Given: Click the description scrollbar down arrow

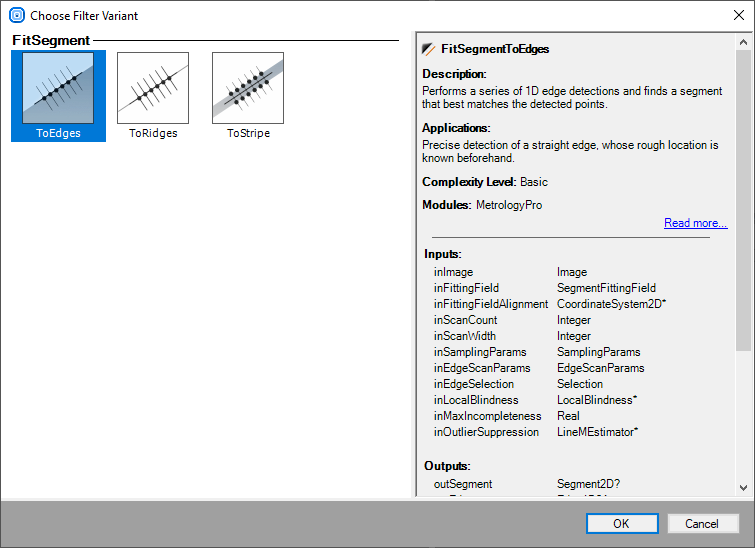Looking at the screenshot, I should (x=743, y=487).
